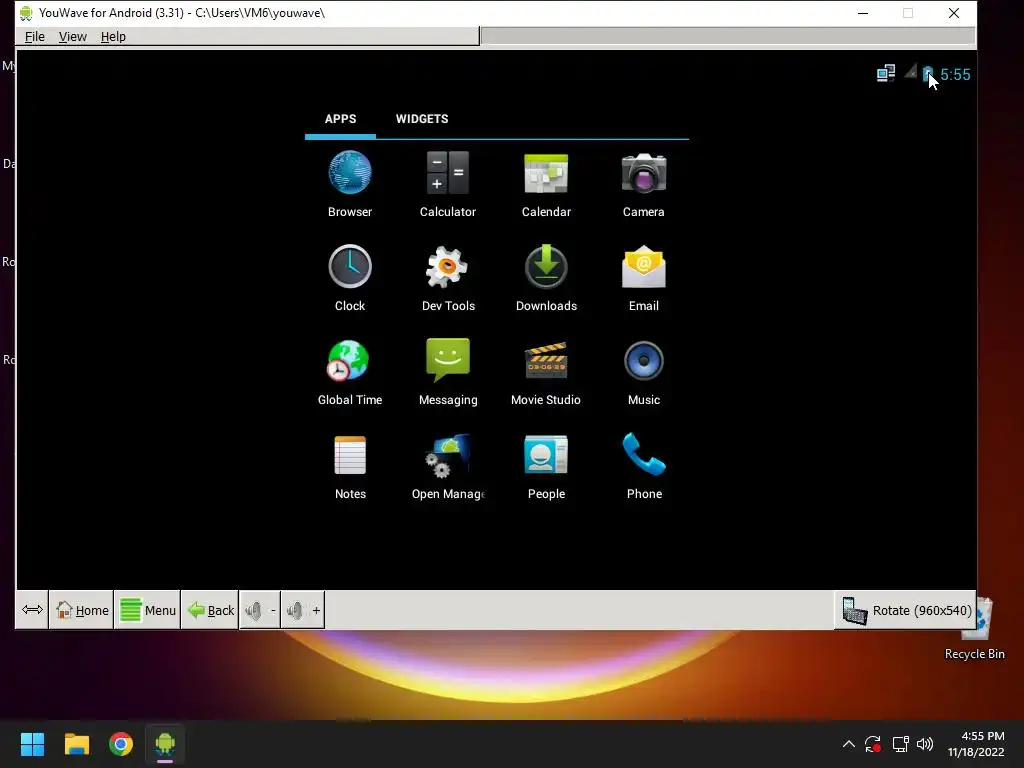Screen dimensions: 1024x768
Task: Open the Email app
Action: click(644, 278)
